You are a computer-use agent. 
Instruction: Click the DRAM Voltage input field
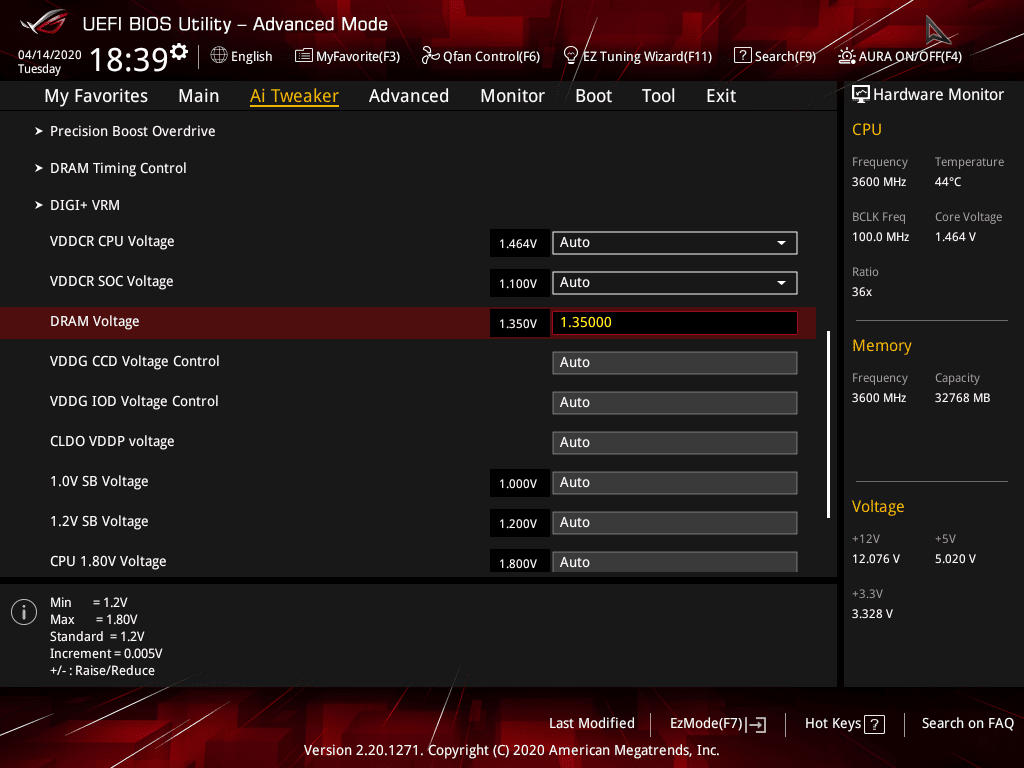click(675, 323)
